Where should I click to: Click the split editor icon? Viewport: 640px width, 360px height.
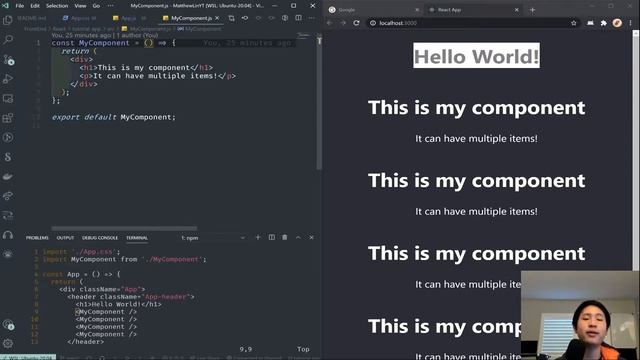[x=299, y=18]
